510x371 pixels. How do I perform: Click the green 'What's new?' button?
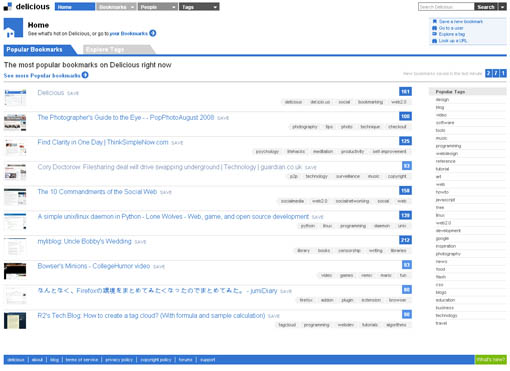[x=491, y=359]
